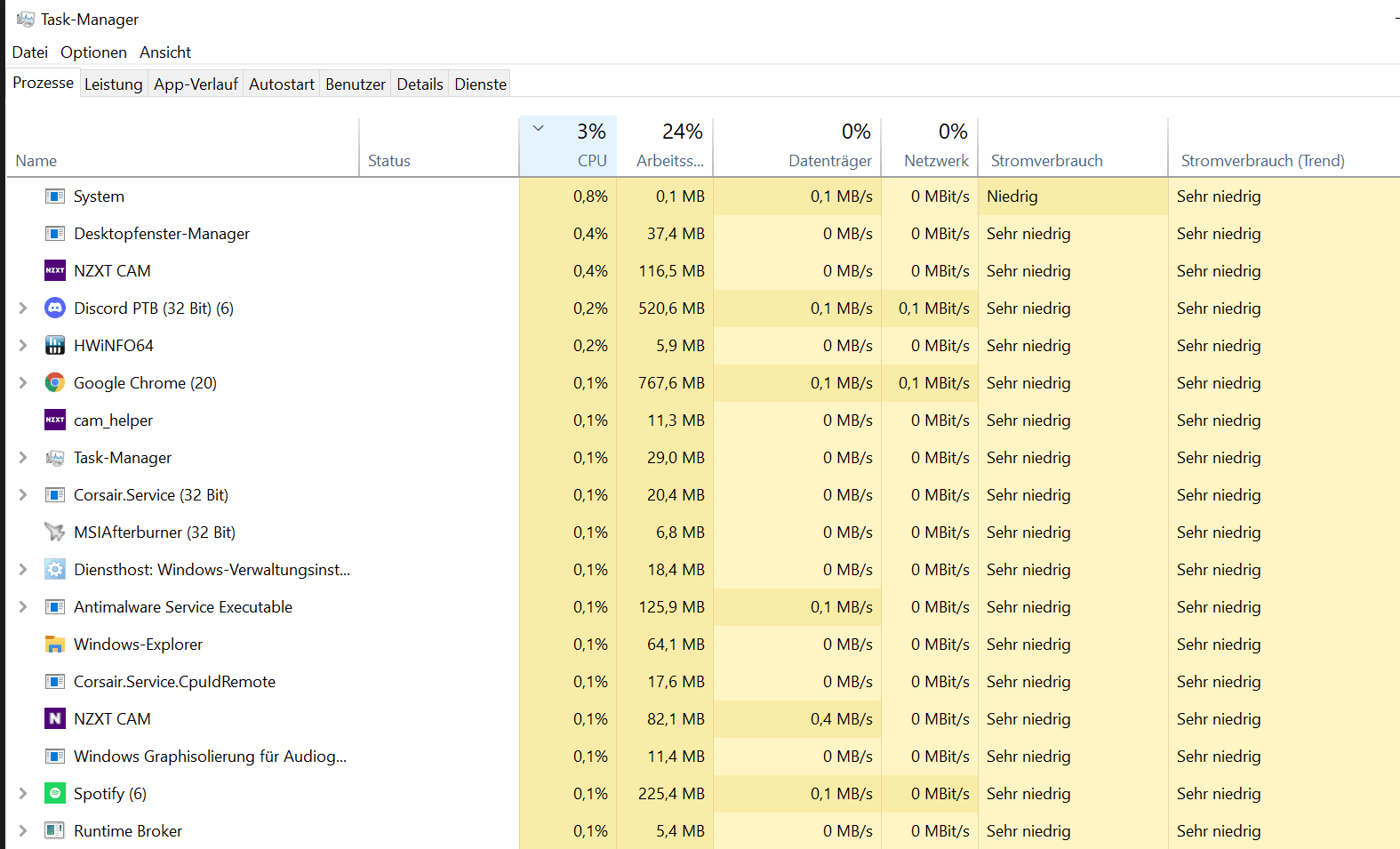The height and width of the screenshot is (849, 1400).
Task: Switch to the Benutzer tab
Action: click(356, 84)
